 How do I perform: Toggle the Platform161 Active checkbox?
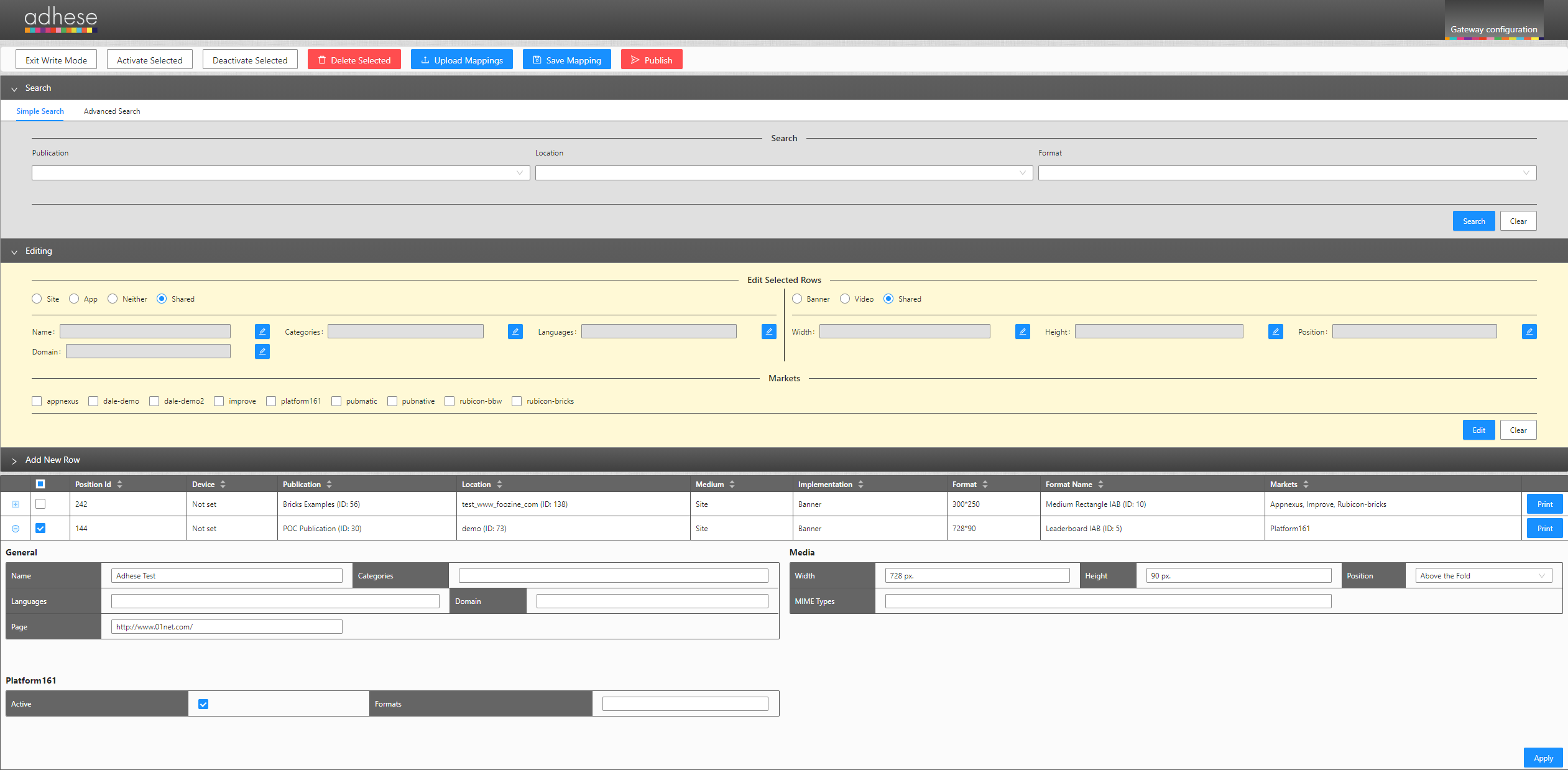coord(203,704)
